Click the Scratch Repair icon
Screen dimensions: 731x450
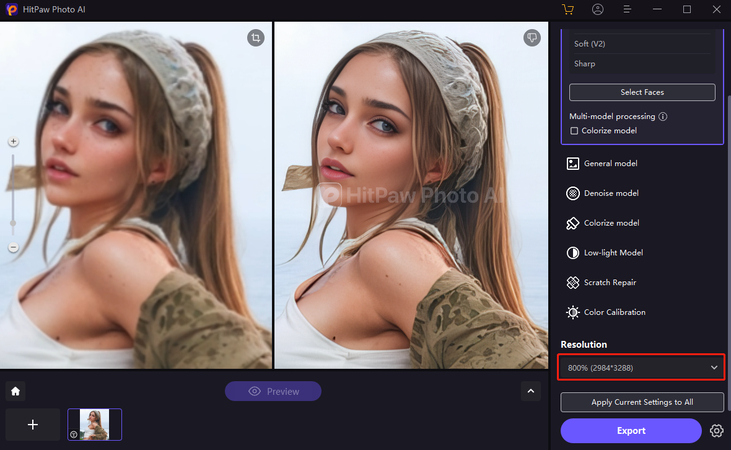[572, 283]
